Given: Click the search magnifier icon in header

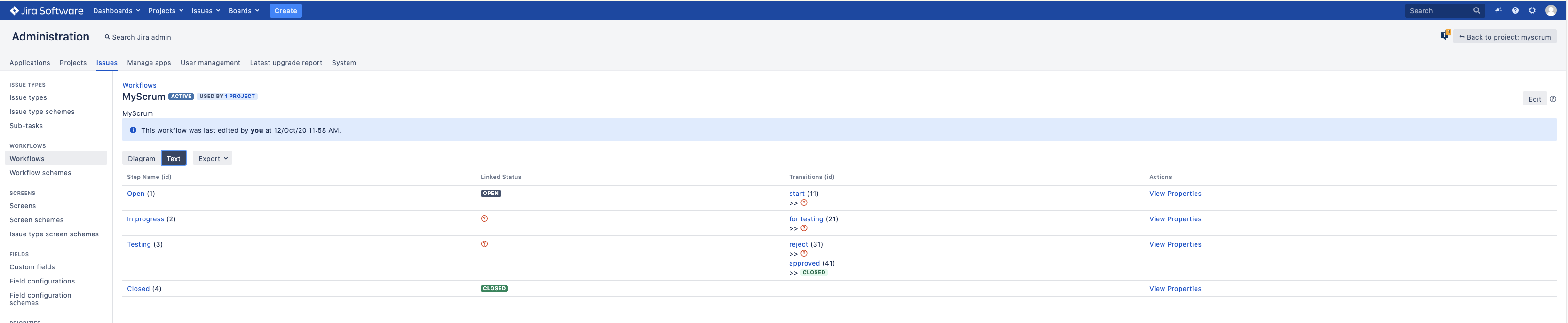Looking at the screenshot, I should click(x=1476, y=10).
